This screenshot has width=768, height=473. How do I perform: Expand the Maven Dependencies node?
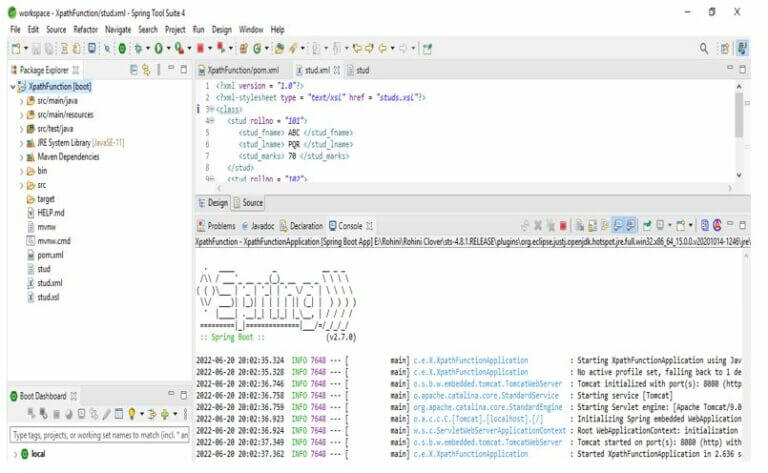22,157
